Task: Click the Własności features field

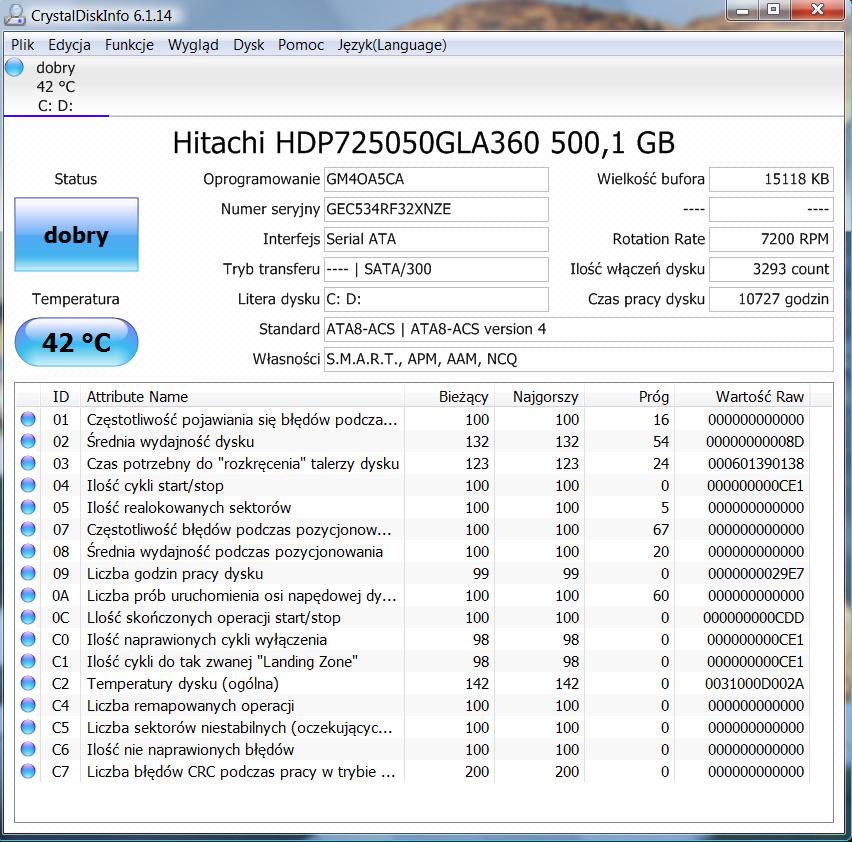Action: (x=579, y=359)
